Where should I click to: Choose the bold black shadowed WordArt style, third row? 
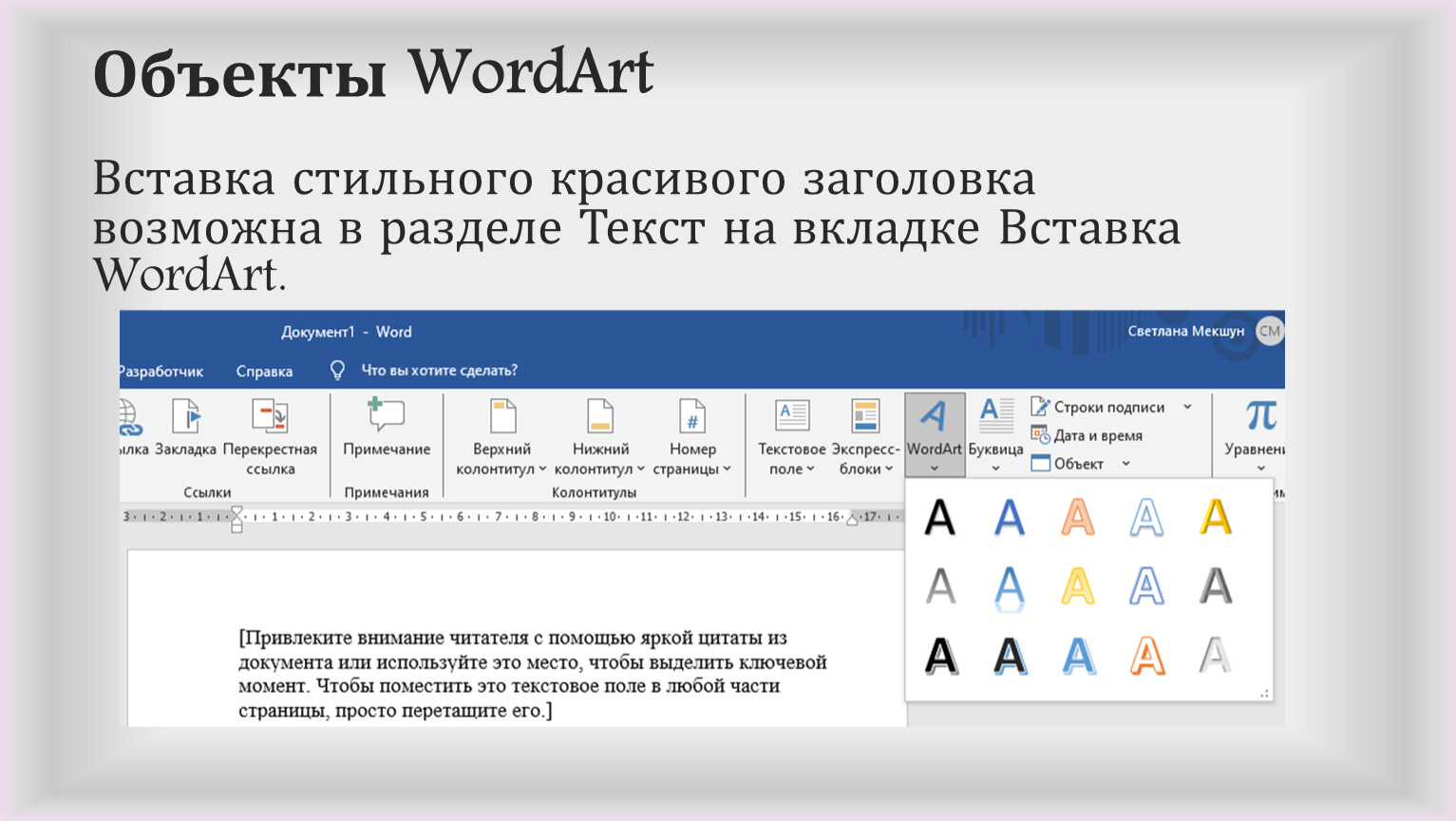[940, 656]
